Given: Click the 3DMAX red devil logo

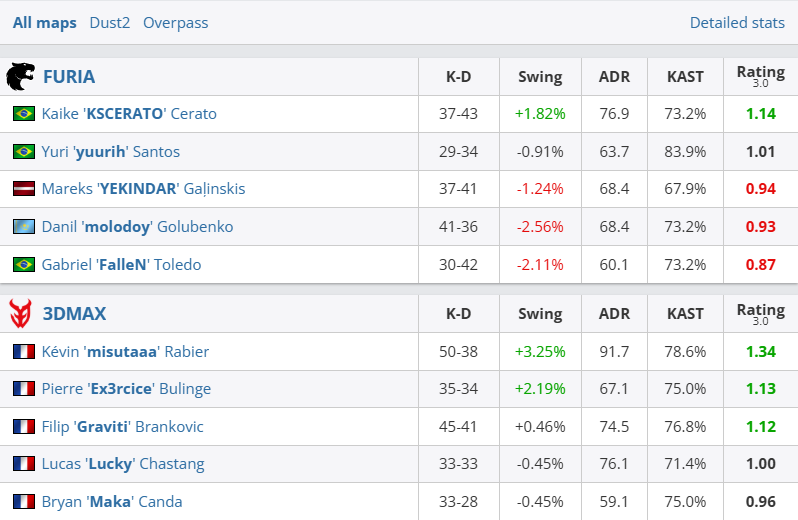Looking at the screenshot, I should (20, 314).
